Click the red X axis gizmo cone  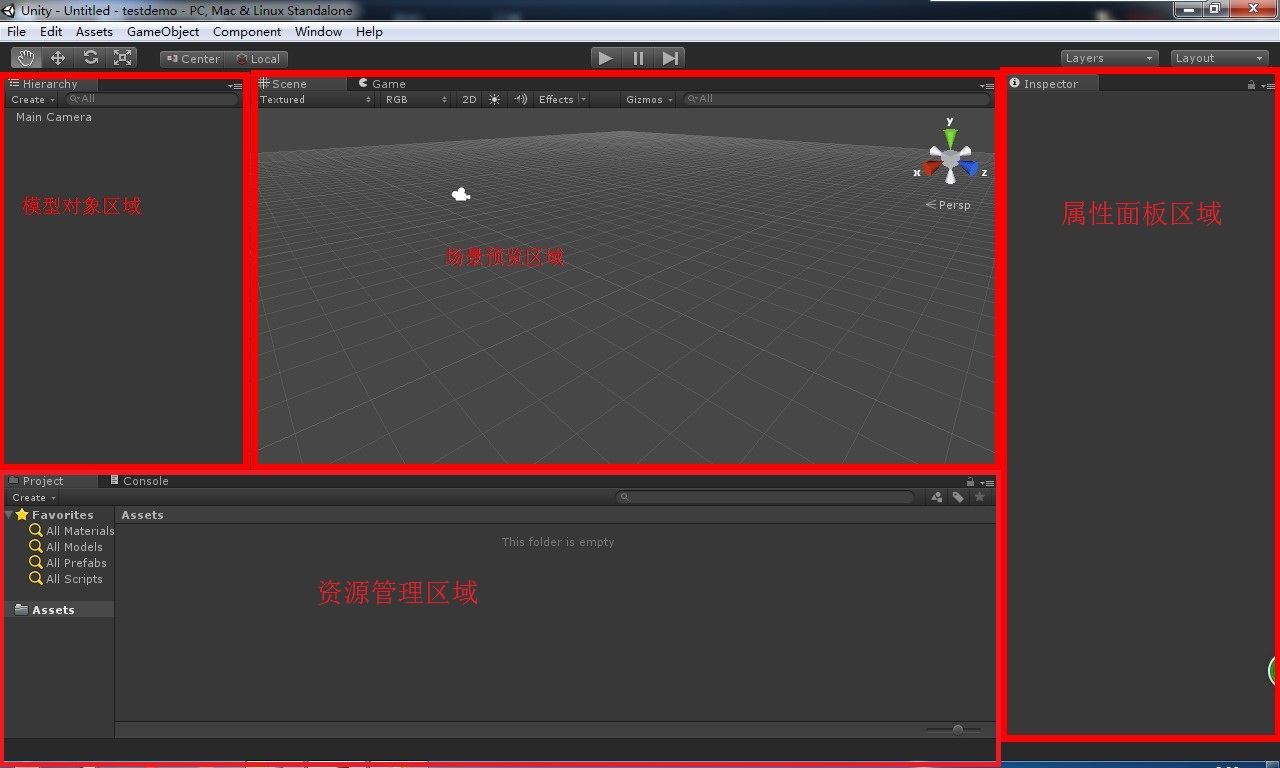point(932,169)
